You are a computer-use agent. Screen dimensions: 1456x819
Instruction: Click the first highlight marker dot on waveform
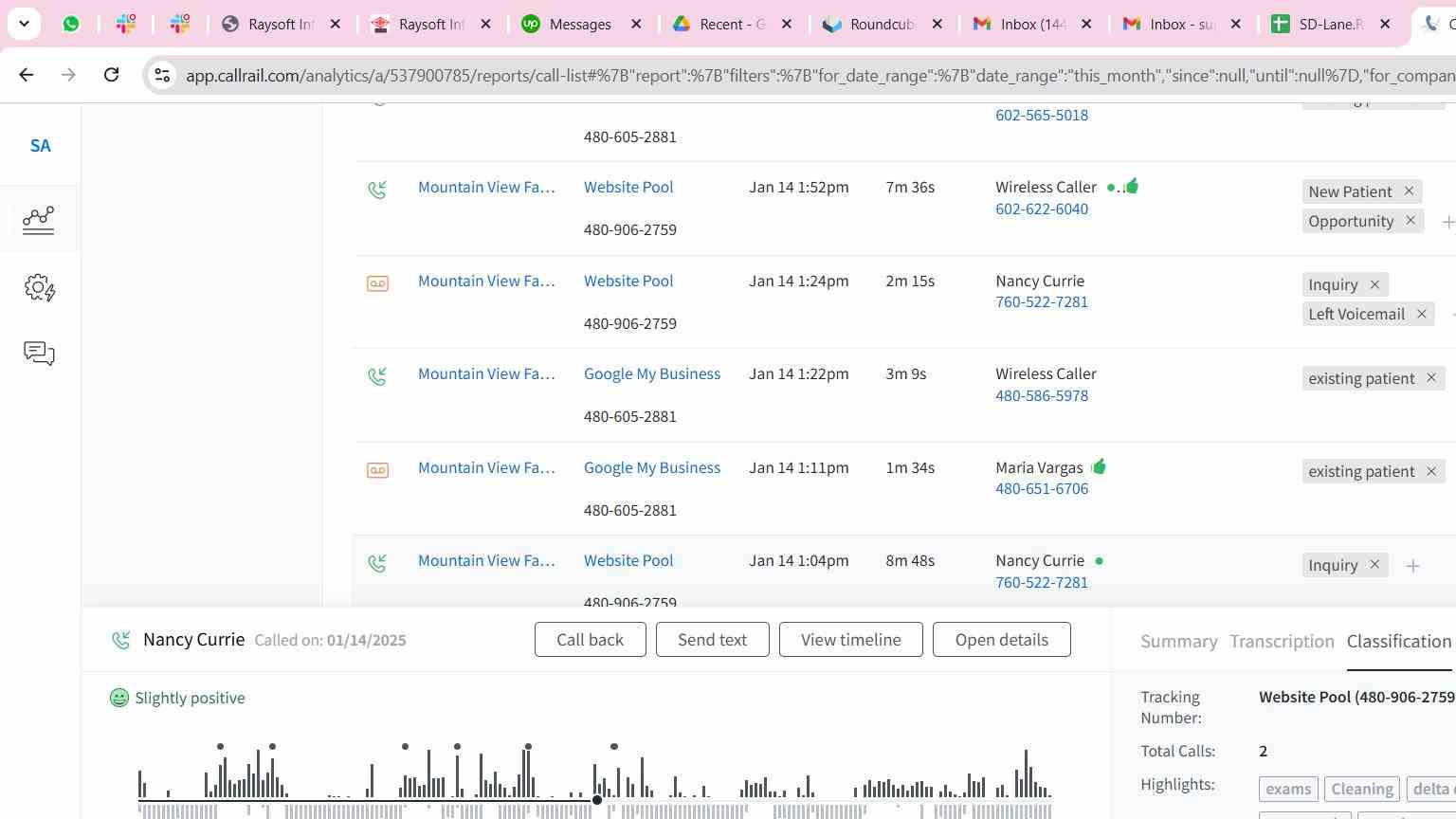pyautogui.click(x=220, y=747)
